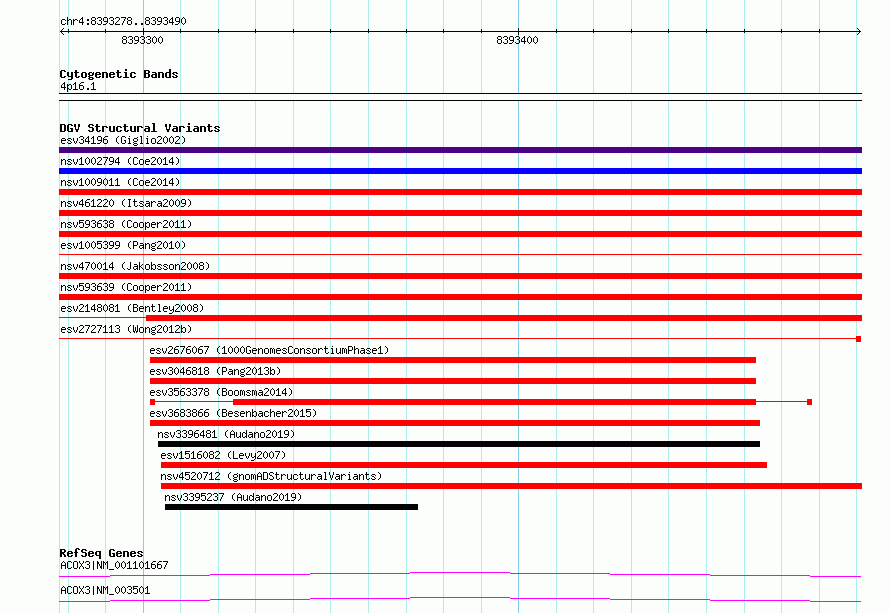
Task: Click the DGV Structural Variants track title
Action: (x=140, y=128)
